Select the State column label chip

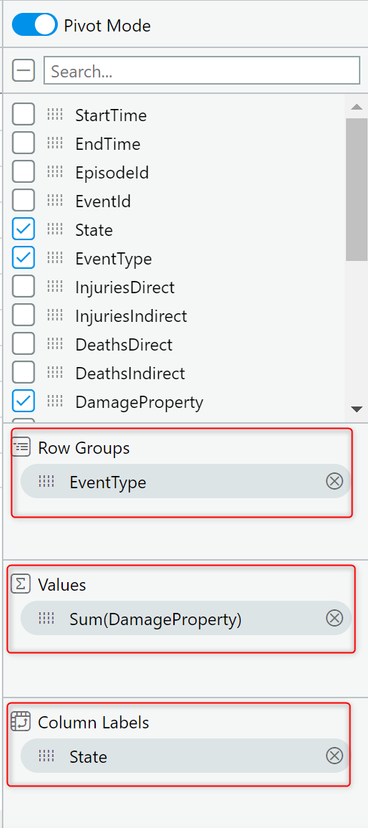click(185, 756)
